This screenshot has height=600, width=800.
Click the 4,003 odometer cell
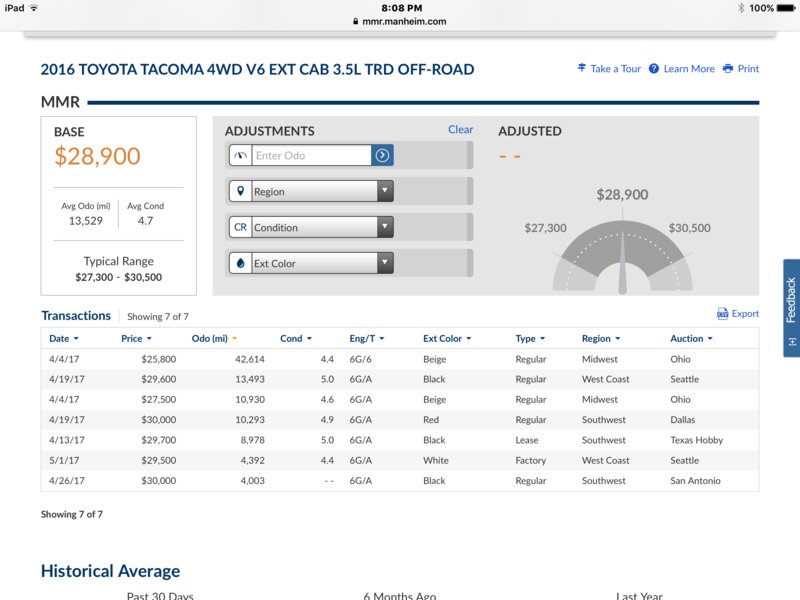(x=253, y=481)
